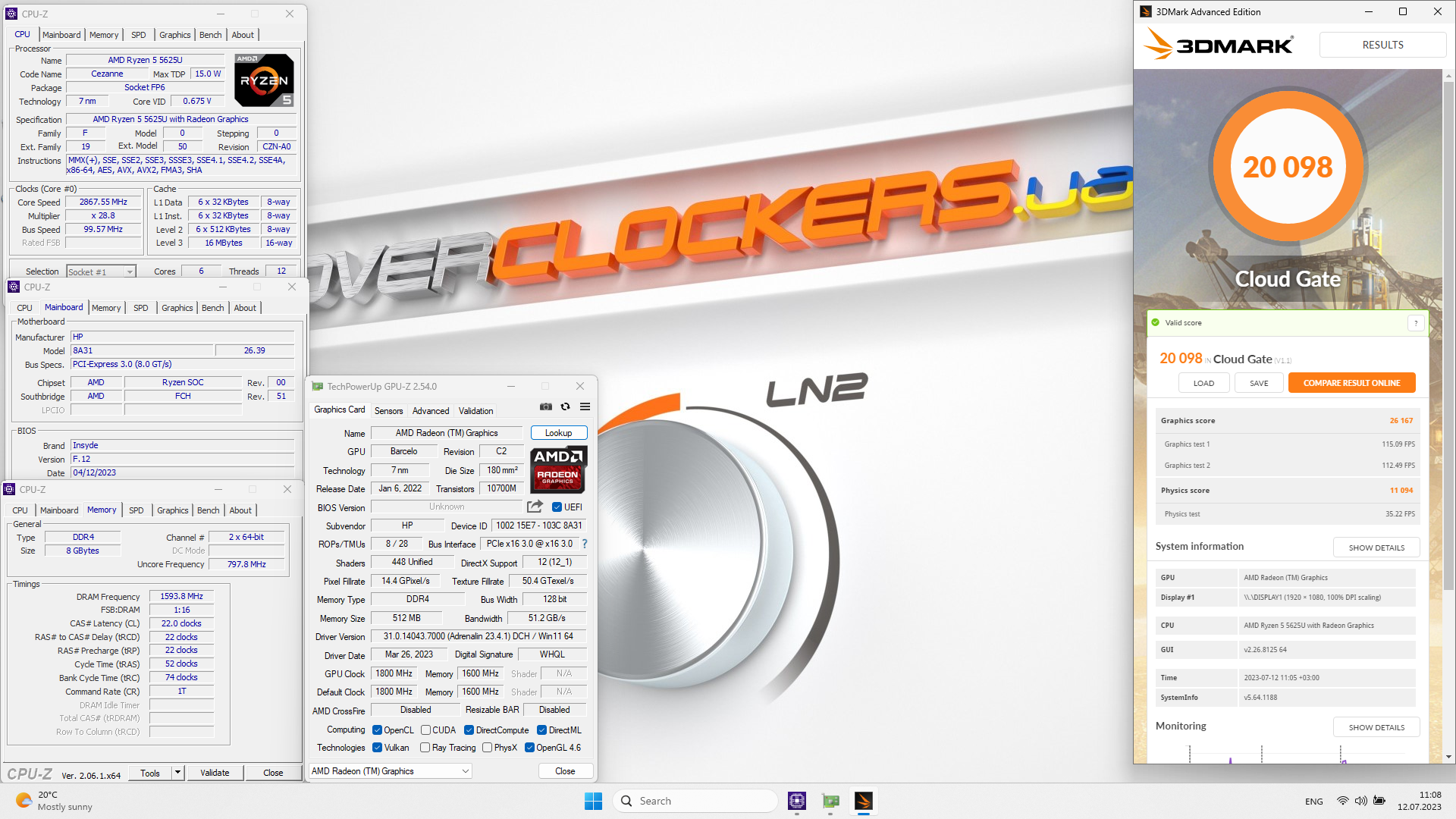Viewport: 1456px width, 819px height.
Task: Open the Tools dropdown arrow in CPU-Z
Action: coord(177,773)
